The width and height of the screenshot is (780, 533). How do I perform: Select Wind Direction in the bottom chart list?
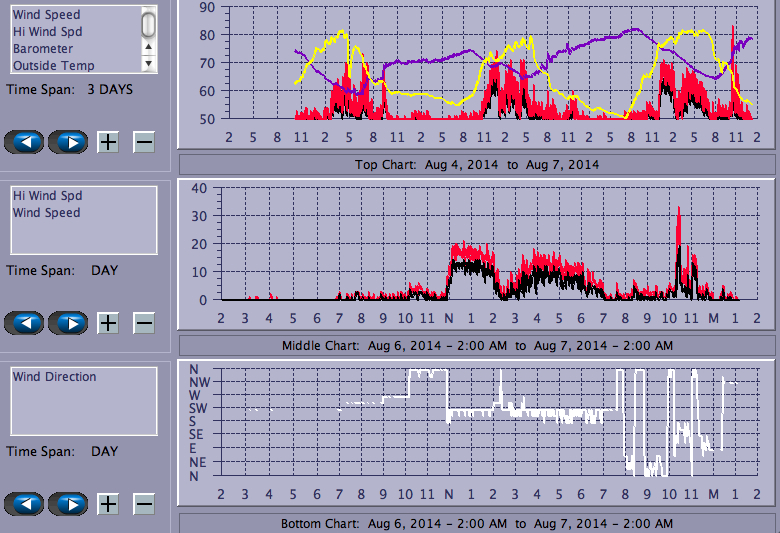point(54,377)
